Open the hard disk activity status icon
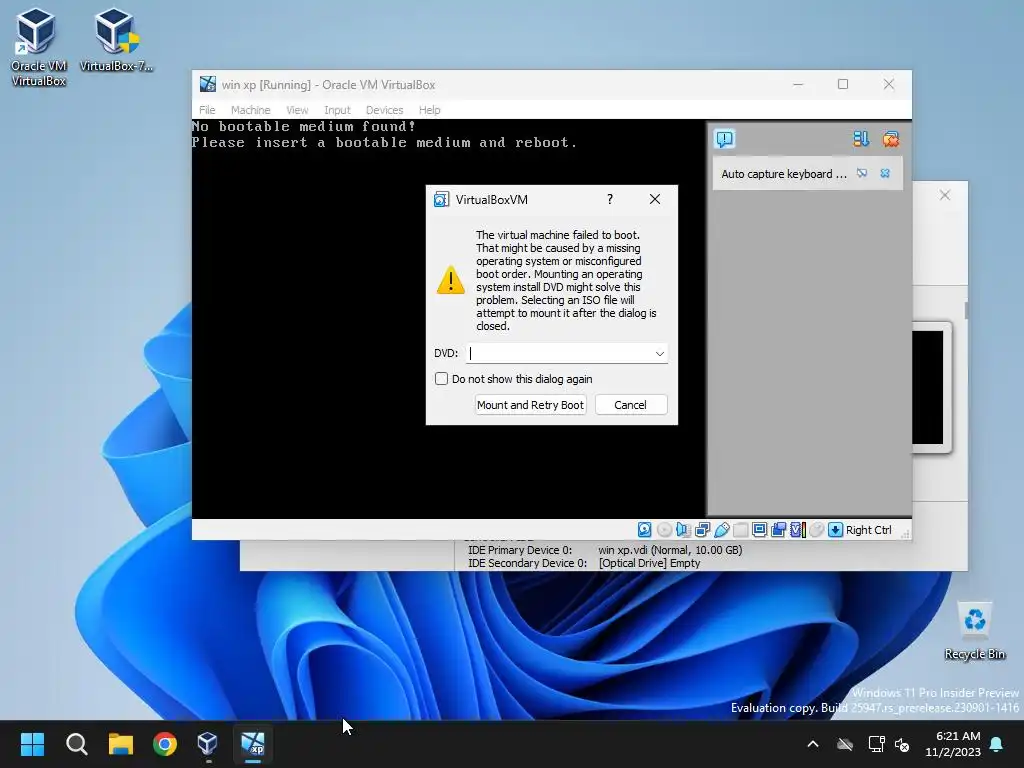Viewport: 1024px width, 768px height. 645,530
